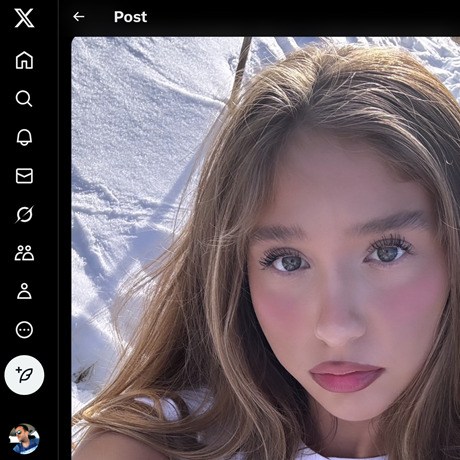Launch Grok from the sidebar
460x460 pixels.
(24, 214)
